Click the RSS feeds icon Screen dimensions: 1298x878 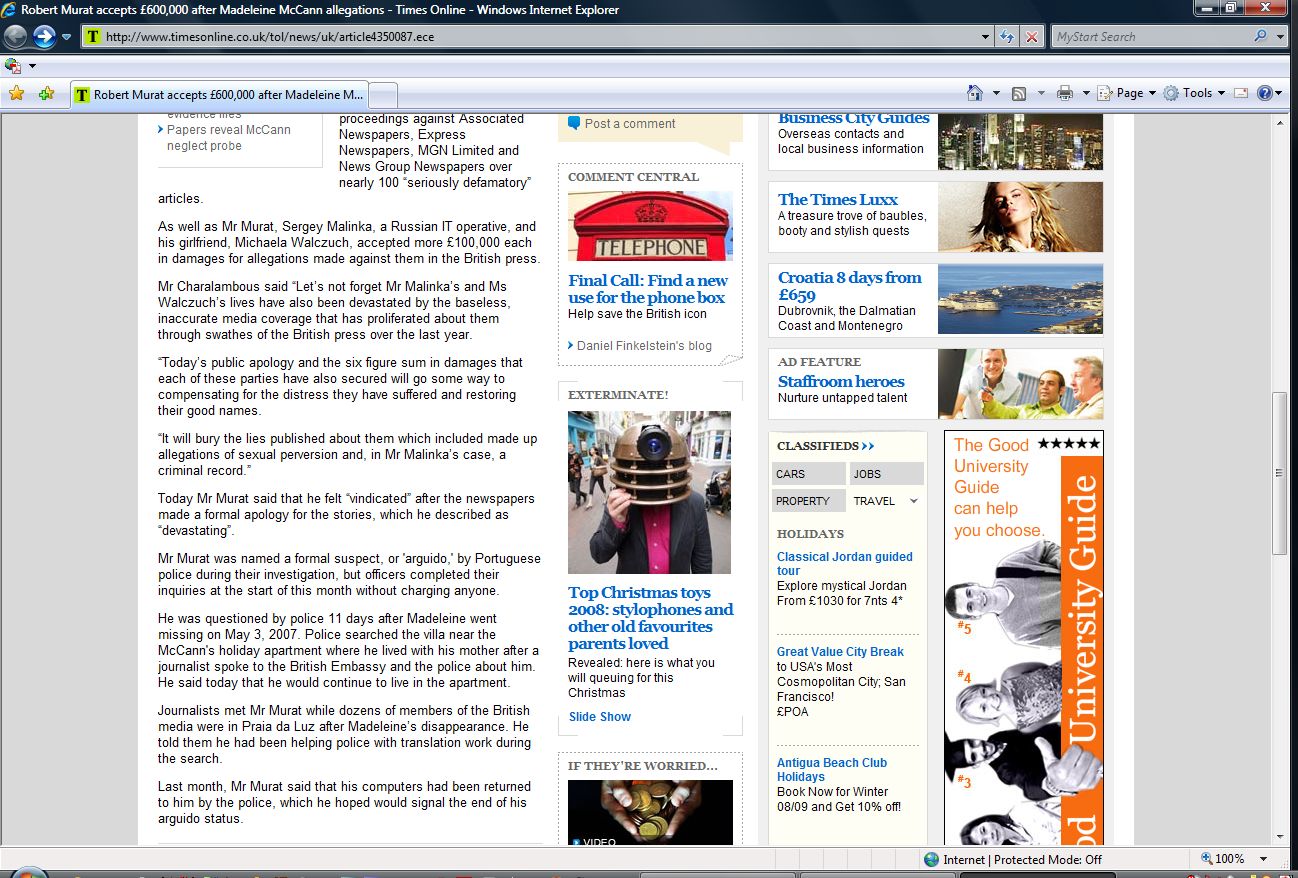tap(1019, 93)
